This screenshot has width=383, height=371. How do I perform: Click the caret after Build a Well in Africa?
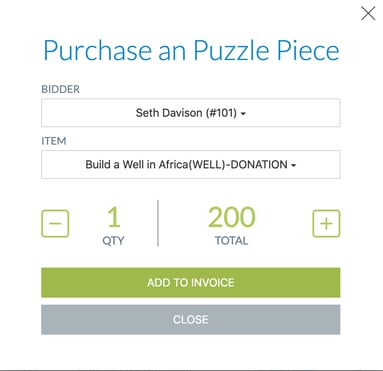coord(293,165)
